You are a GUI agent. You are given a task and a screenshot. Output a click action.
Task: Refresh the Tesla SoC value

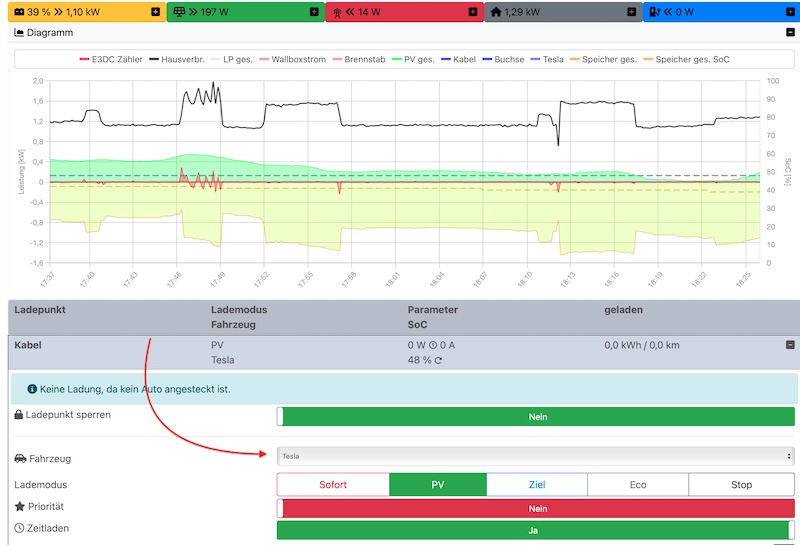(x=438, y=360)
